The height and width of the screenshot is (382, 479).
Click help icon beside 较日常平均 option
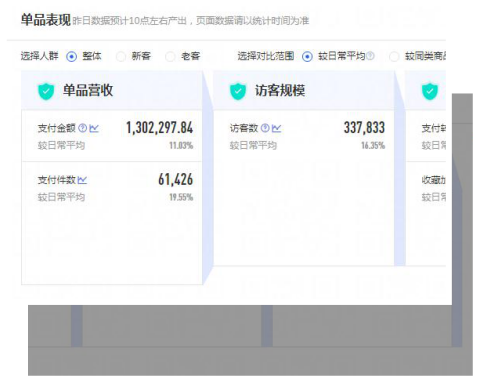point(370,56)
